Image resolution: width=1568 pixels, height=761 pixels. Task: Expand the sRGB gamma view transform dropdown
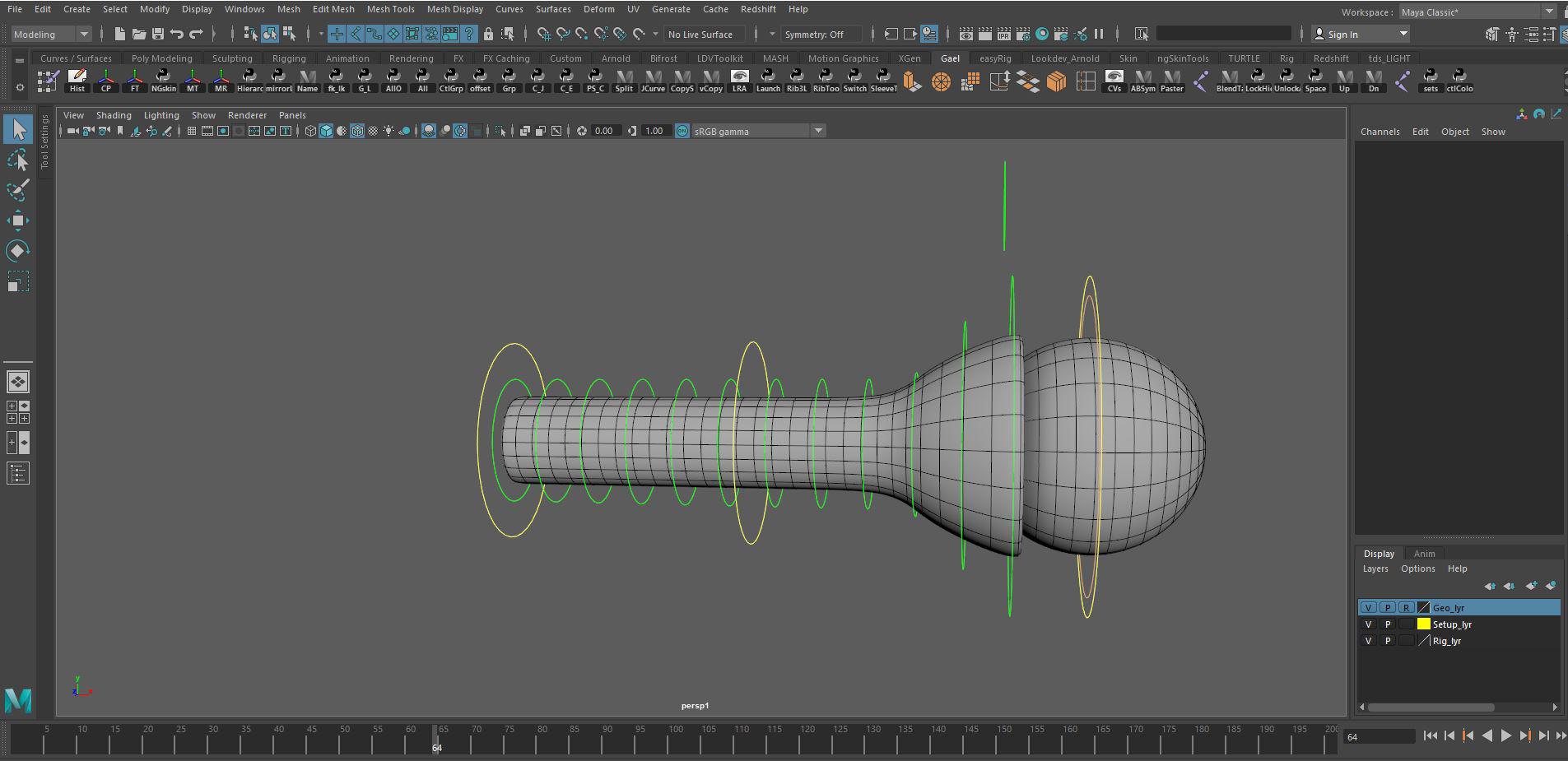[x=818, y=131]
